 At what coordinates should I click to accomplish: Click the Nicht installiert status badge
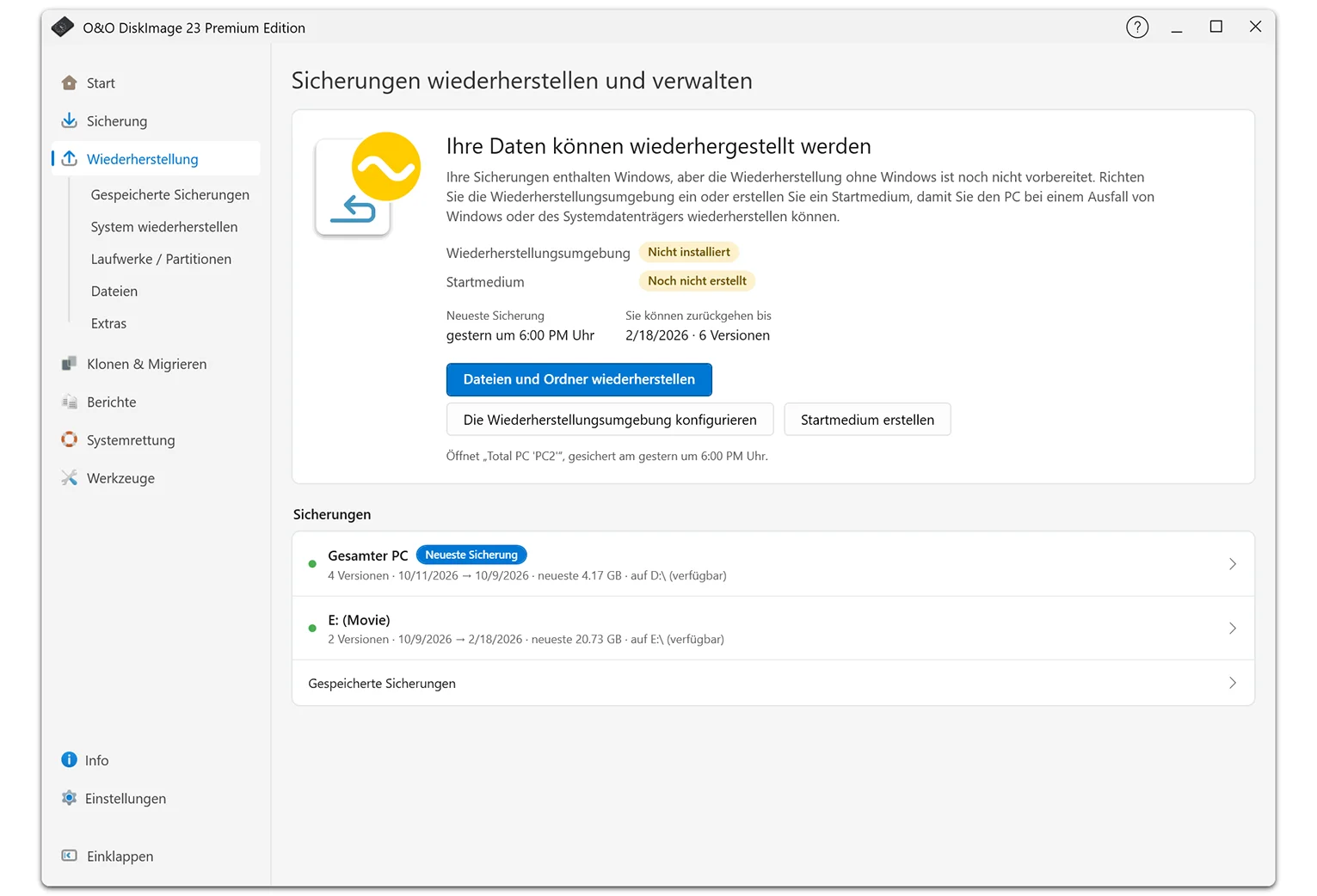pos(689,252)
